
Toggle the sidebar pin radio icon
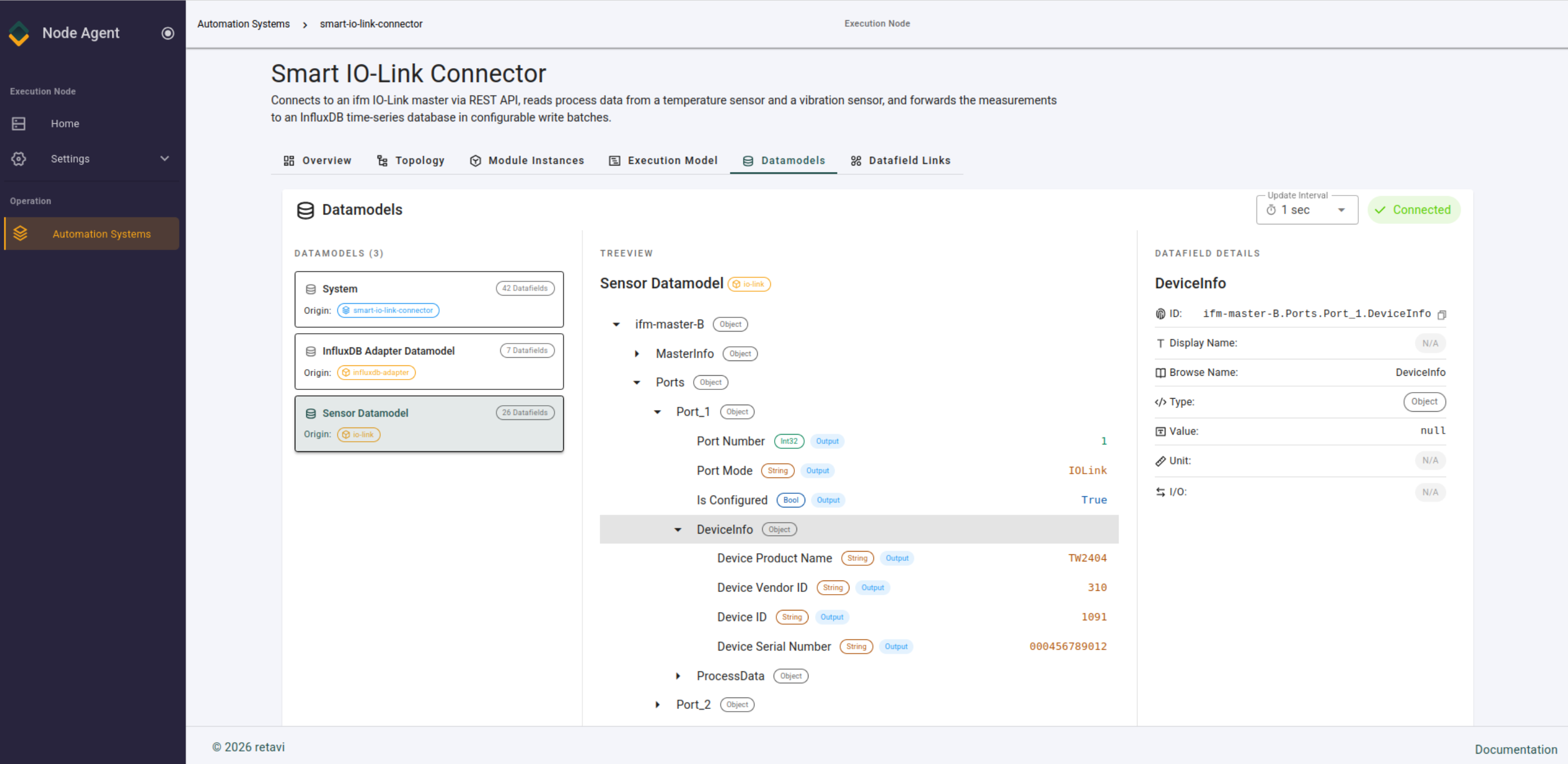167,33
